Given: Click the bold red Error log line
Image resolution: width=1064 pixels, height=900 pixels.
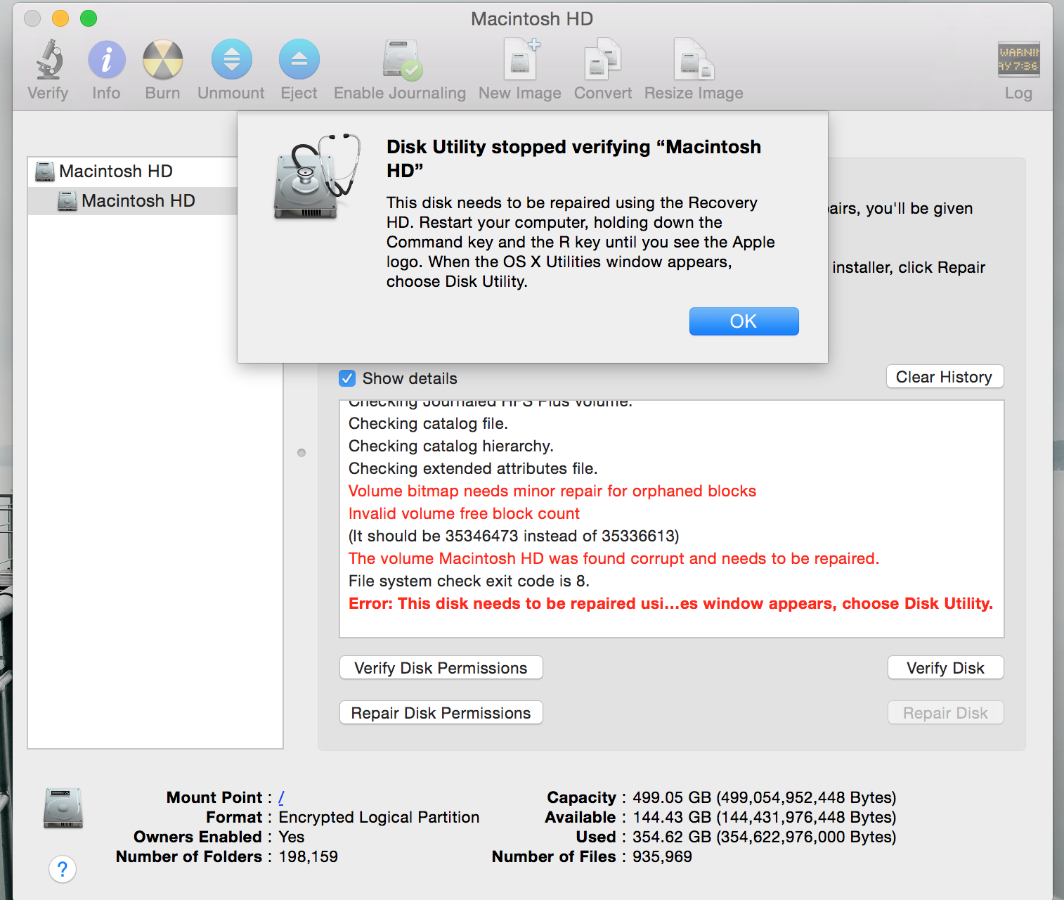Looking at the screenshot, I should point(670,603).
